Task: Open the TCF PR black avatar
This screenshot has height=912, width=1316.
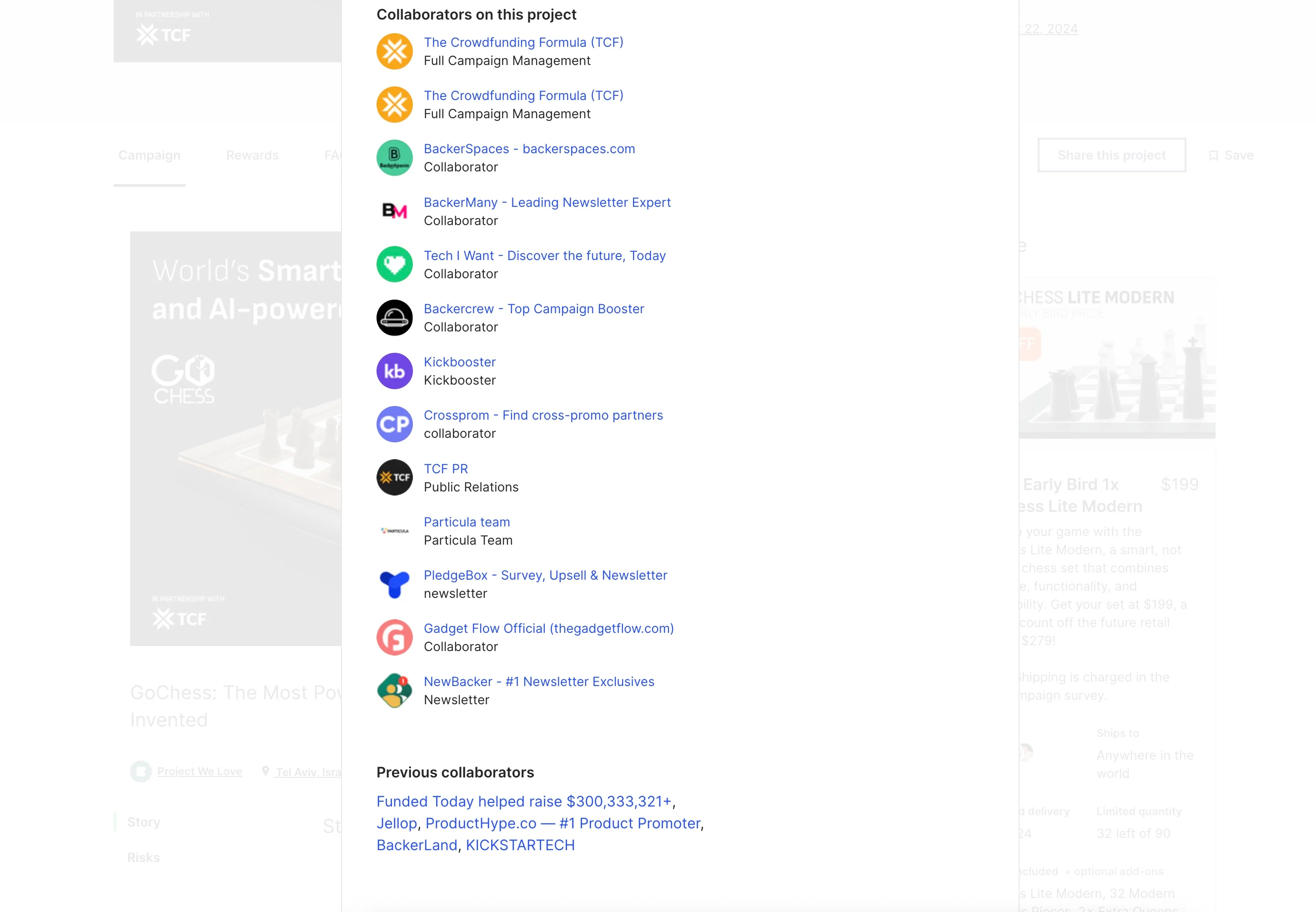Action: pyautogui.click(x=394, y=477)
